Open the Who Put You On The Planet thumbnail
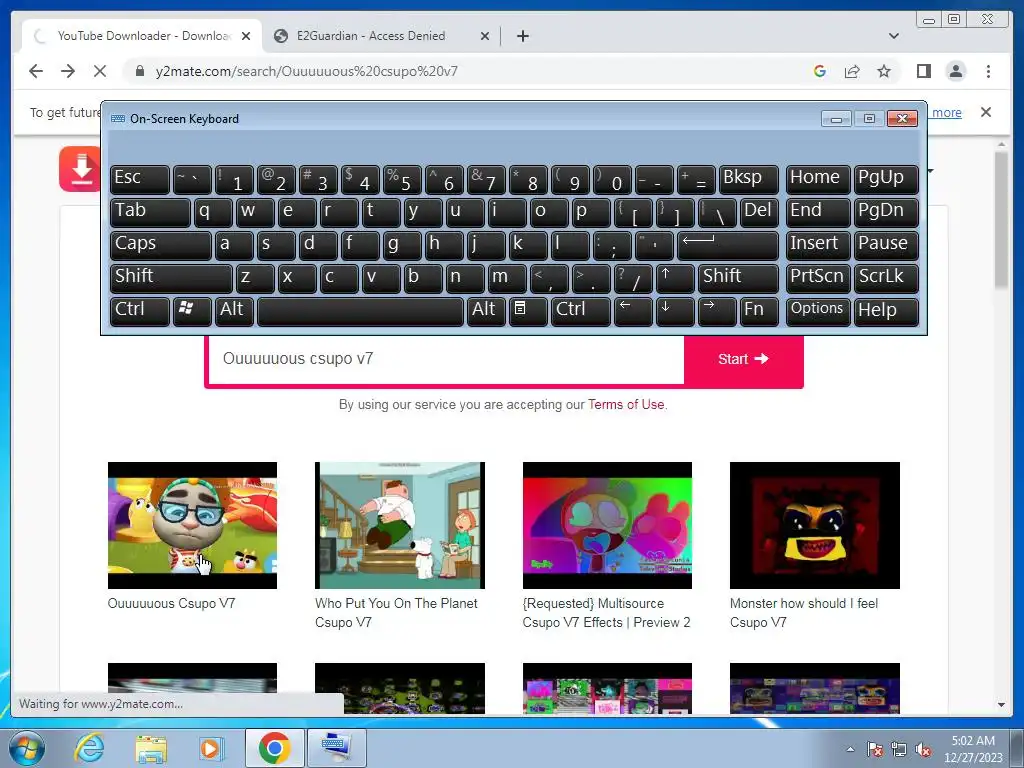Screen dimensions: 1024x768 click(x=400, y=525)
